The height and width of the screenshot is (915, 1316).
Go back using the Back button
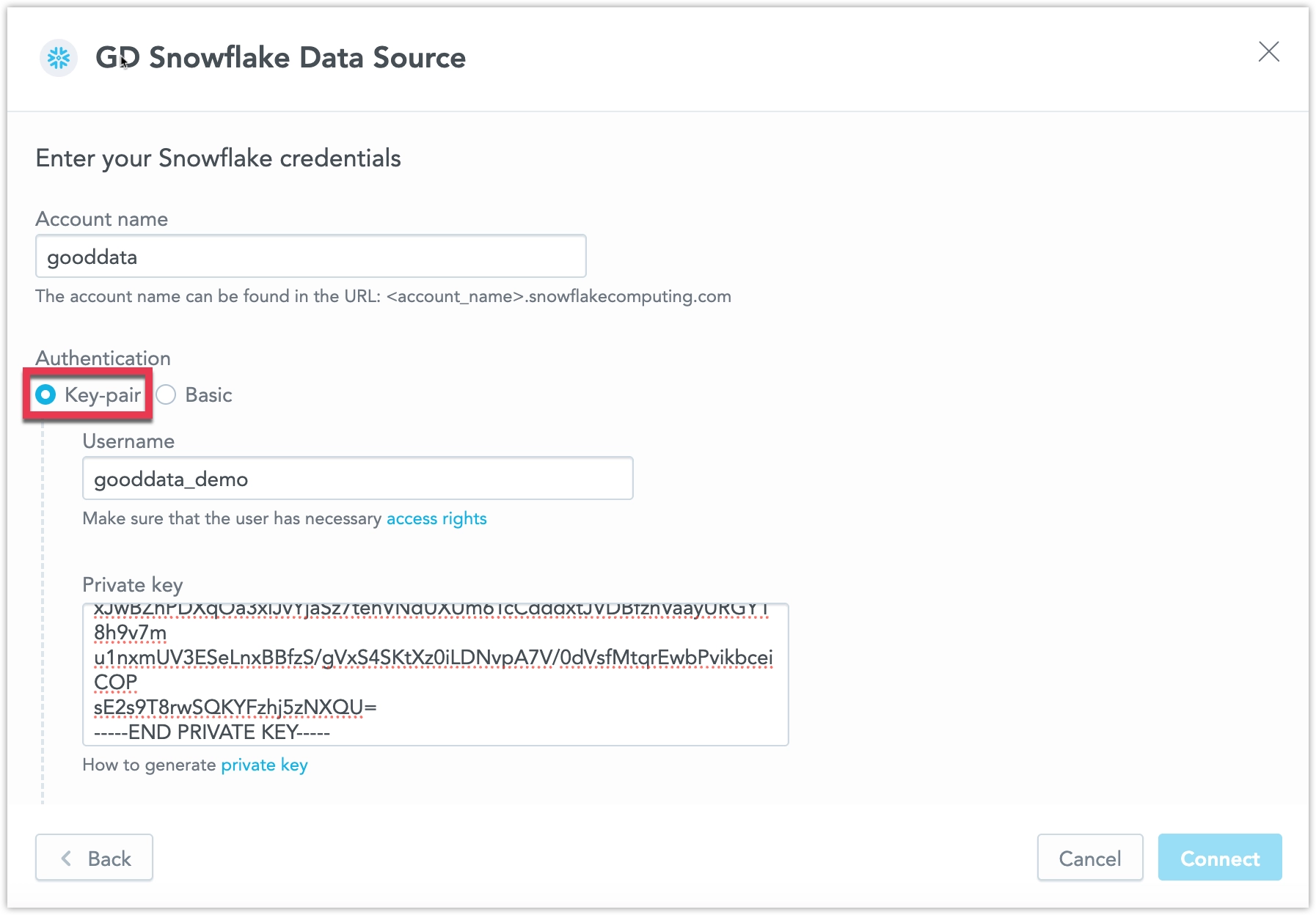(94, 858)
